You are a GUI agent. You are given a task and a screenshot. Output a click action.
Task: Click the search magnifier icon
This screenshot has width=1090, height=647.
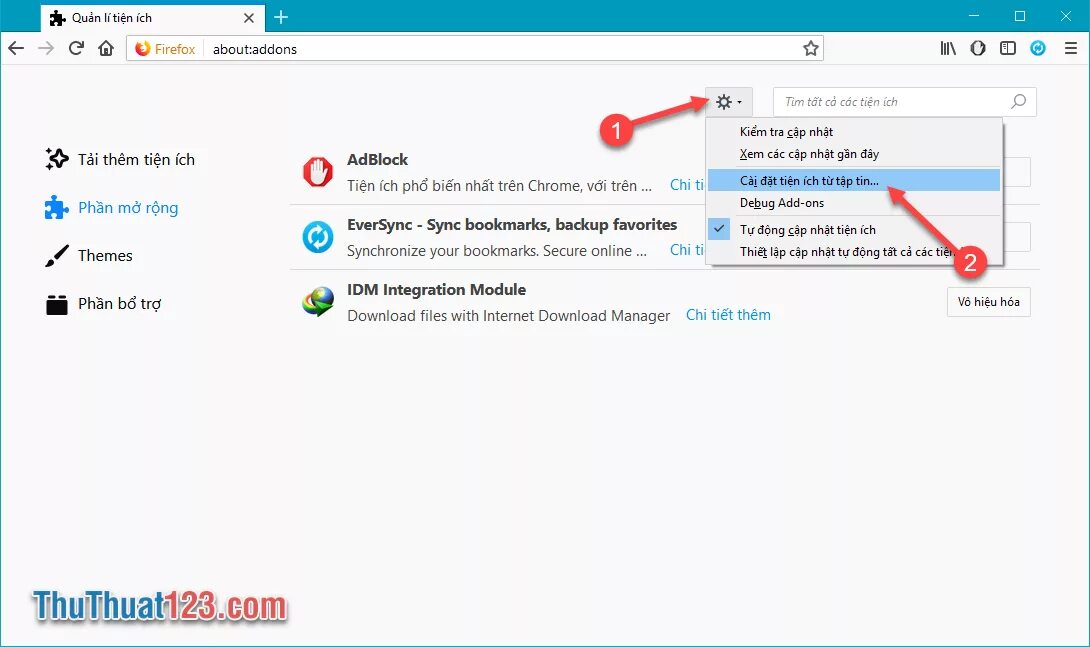pos(1018,101)
